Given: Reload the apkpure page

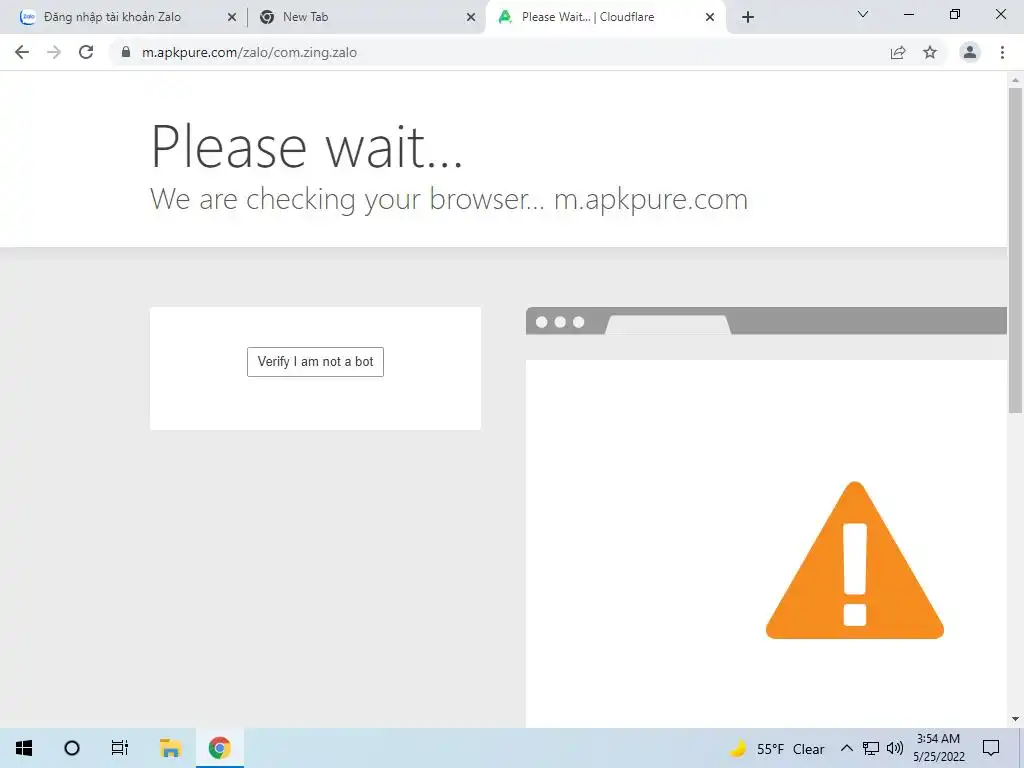Looking at the screenshot, I should (x=86, y=52).
